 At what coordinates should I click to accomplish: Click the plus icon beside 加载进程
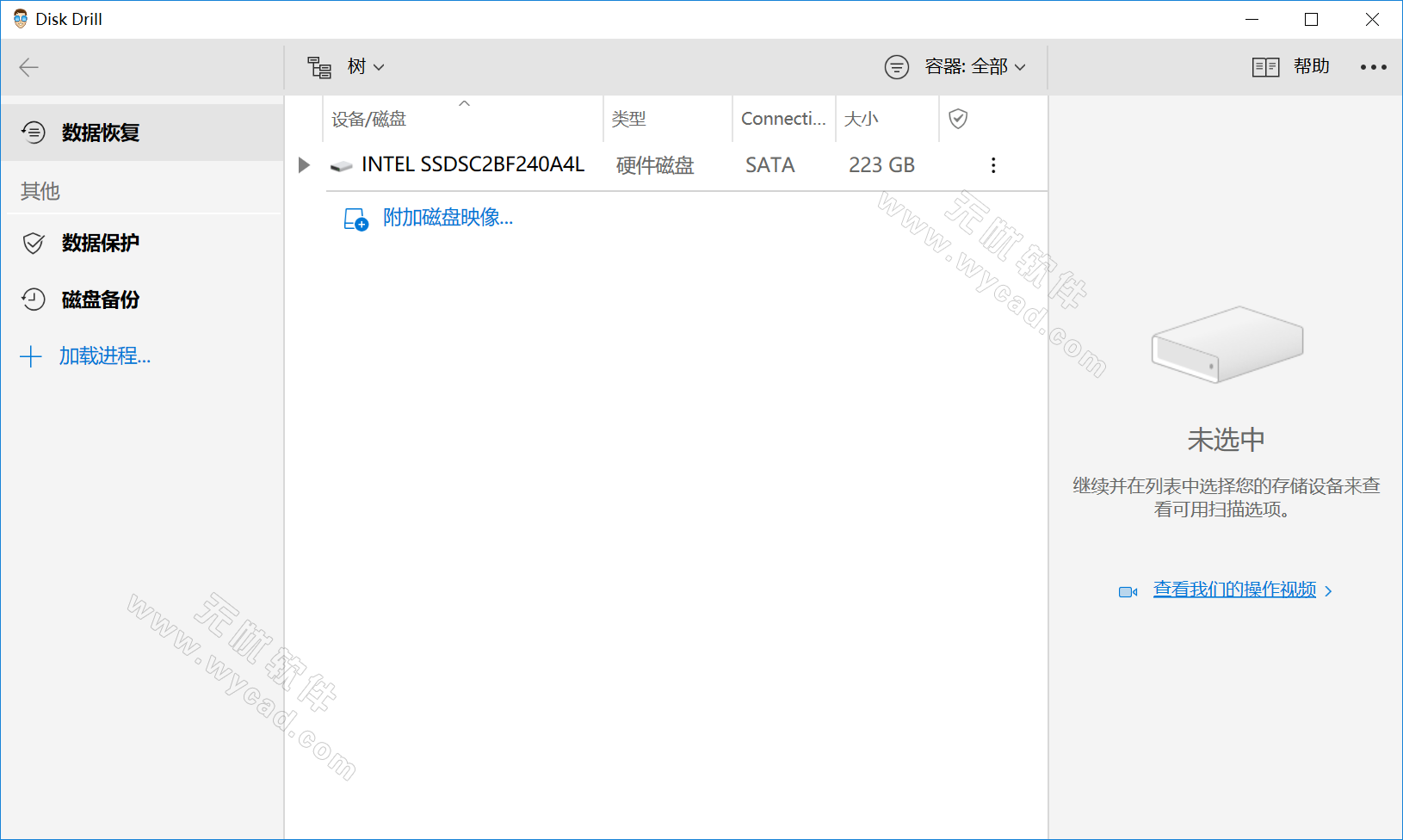(x=31, y=356)
